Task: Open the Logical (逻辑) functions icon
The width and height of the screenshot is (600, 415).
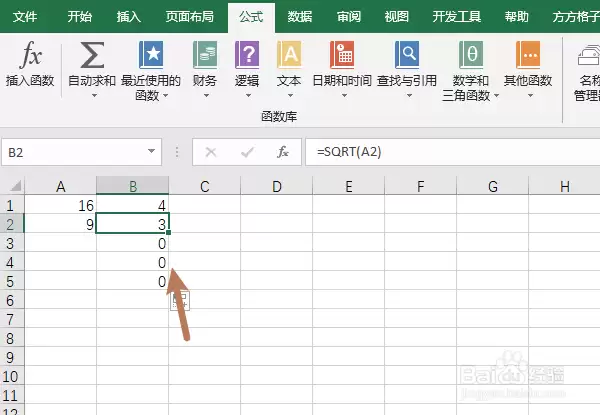Action: [x=247, y=55]
